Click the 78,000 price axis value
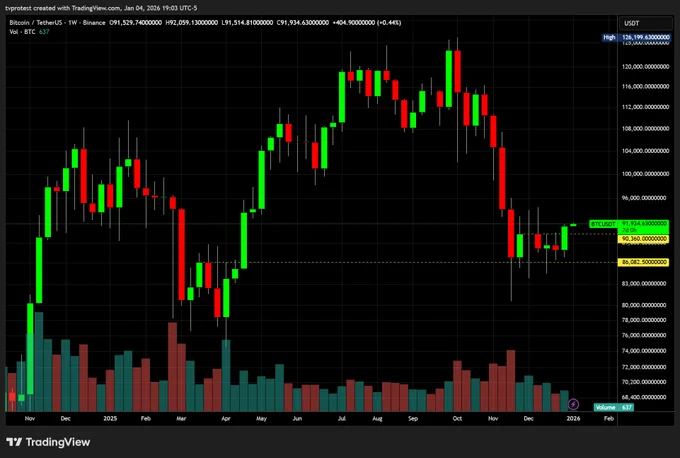The image size is (680, 458). click(645, 320)
